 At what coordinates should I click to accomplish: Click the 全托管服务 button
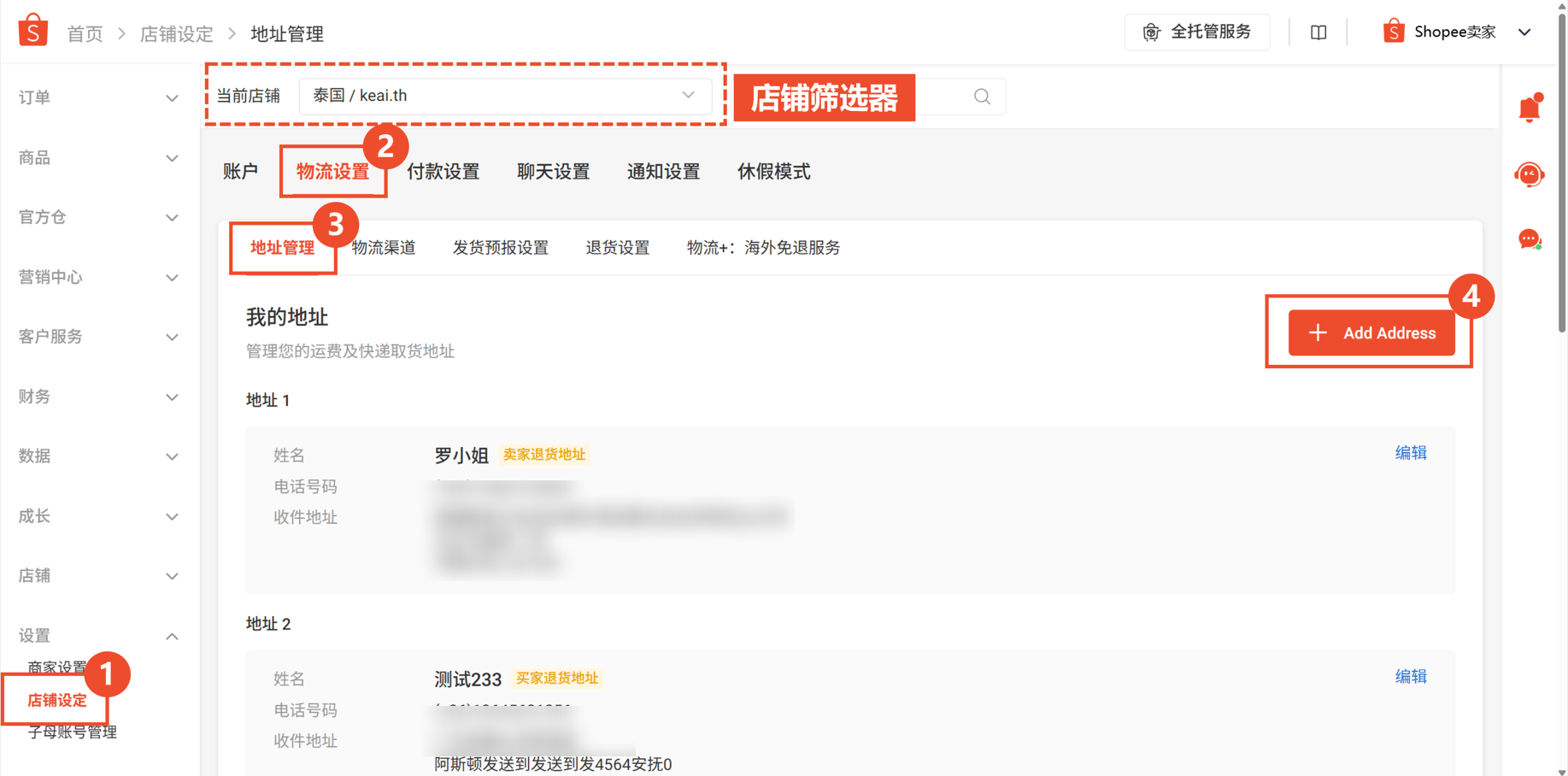click(1196, 32)
